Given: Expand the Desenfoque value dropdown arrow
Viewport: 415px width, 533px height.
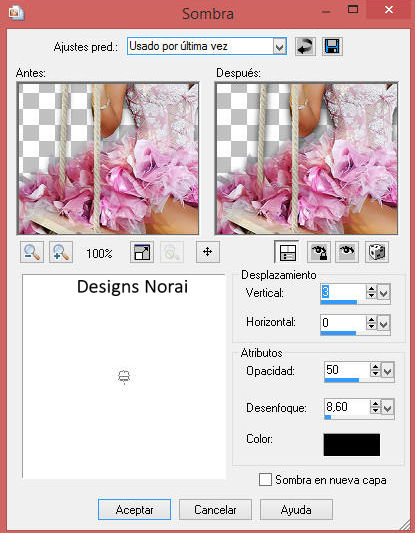Looking at the screenshot, I should [x=388, y=407].
